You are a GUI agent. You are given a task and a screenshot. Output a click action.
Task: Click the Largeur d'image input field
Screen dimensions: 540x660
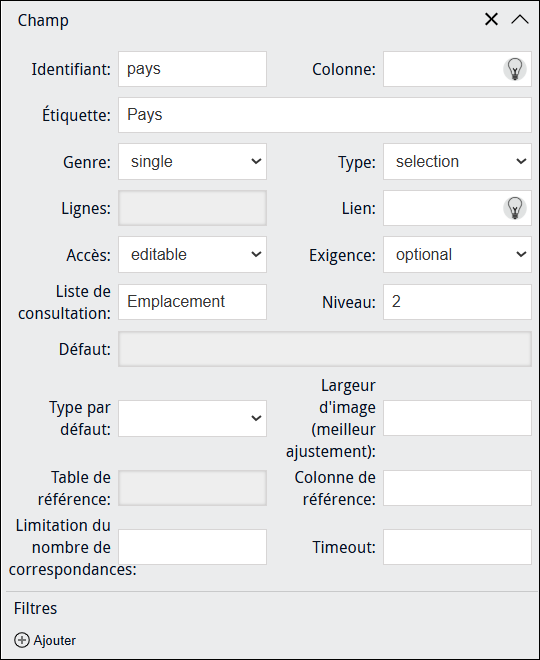[x=457, y=418]
